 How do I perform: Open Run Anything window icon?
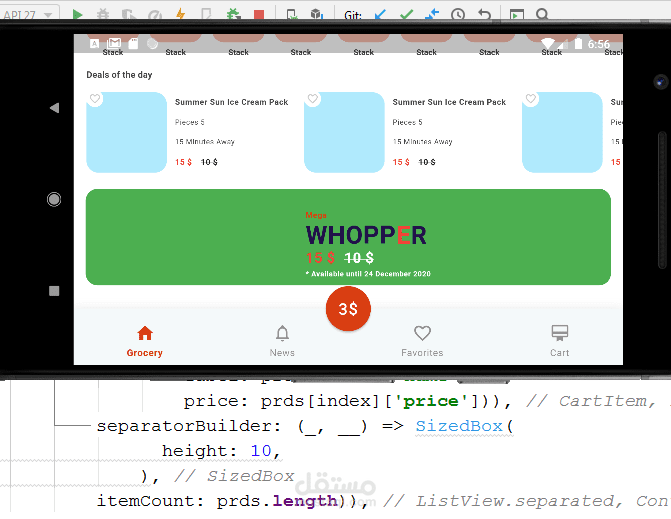517,15
